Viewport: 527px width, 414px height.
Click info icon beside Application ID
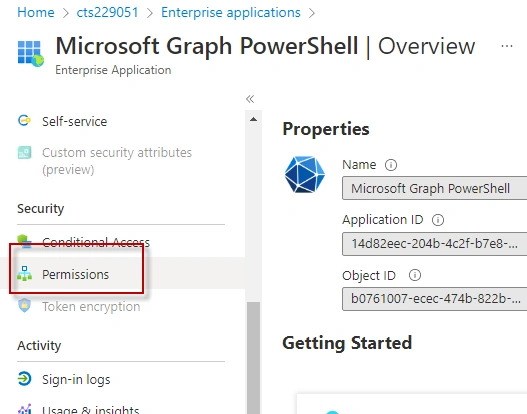tap(438, 220)
